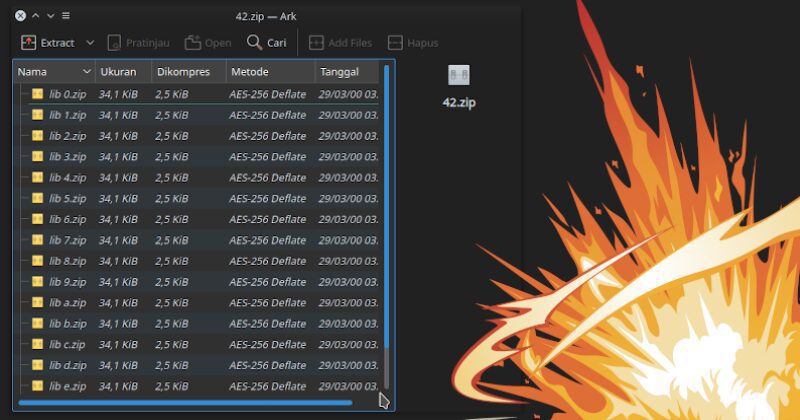Select the lib 1.zip file icon
The image size is (800, 420).
click(x=37, y=115)
